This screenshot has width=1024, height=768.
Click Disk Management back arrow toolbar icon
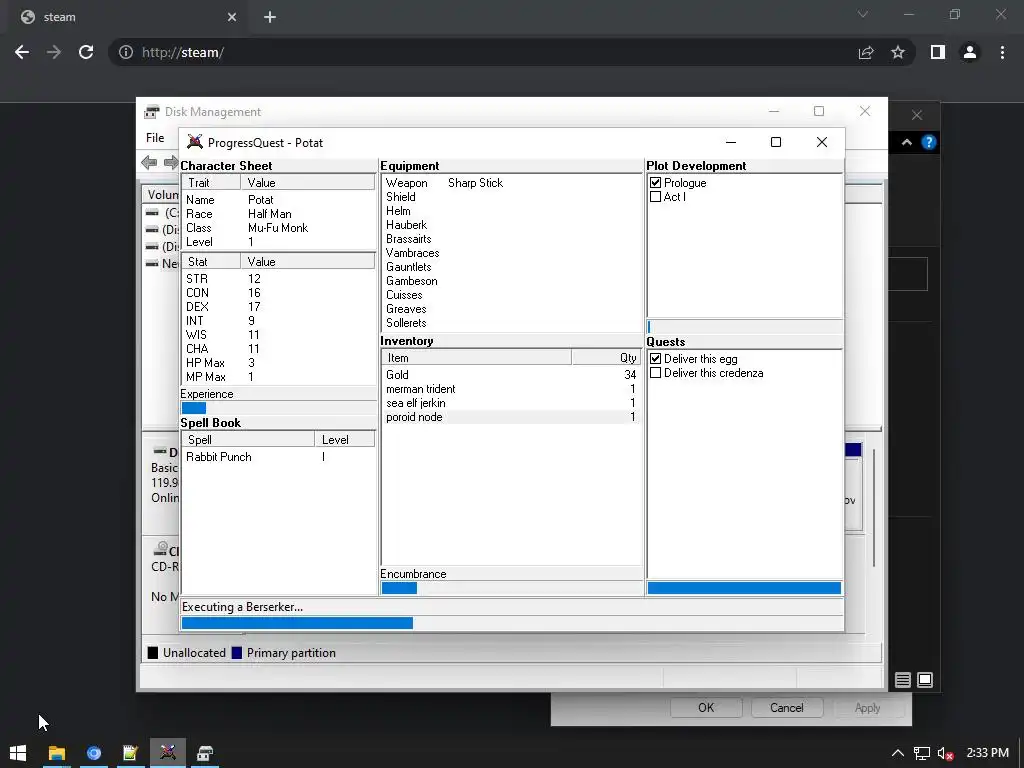click(149, 162)
